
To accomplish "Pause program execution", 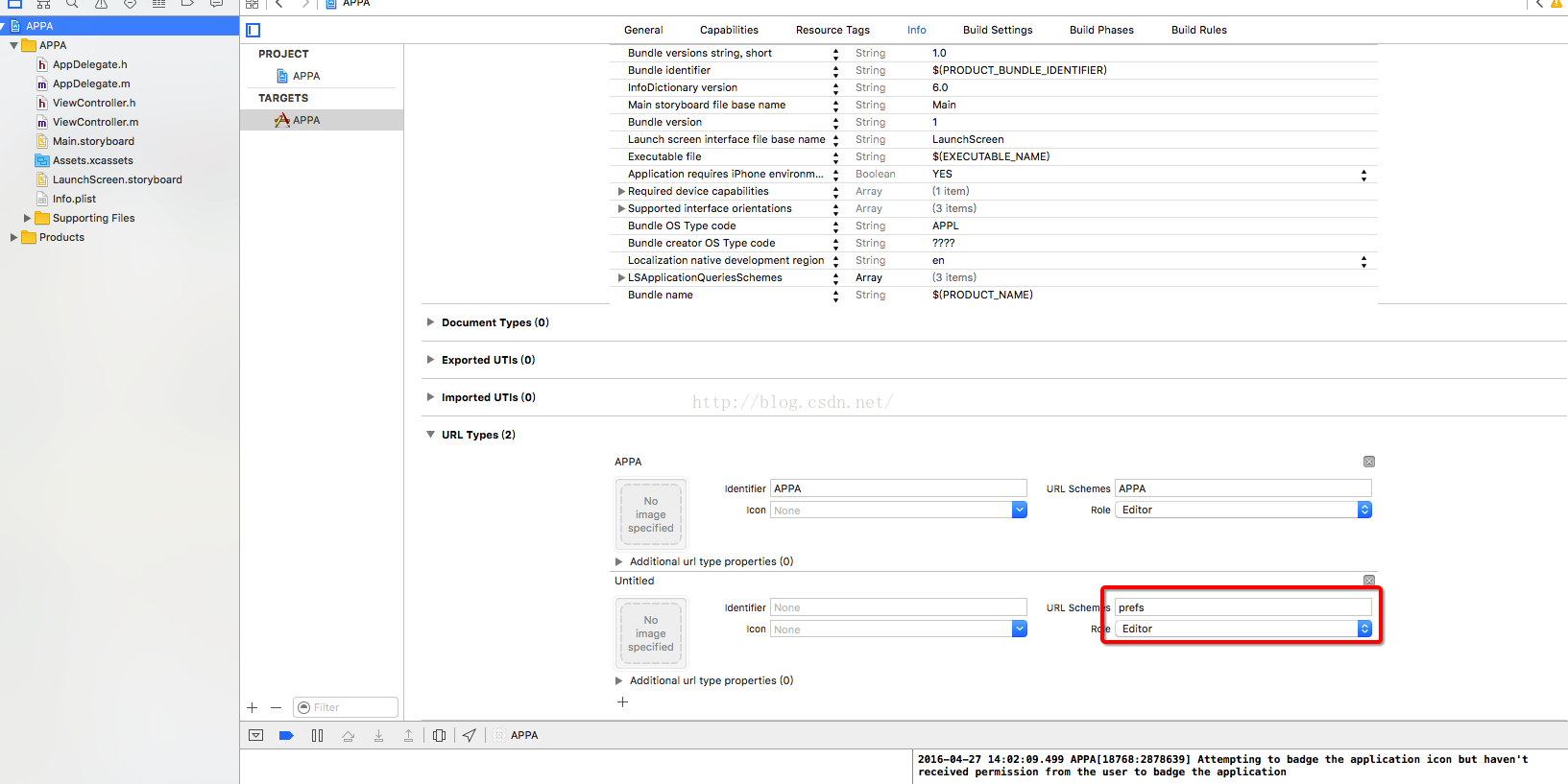I will 317,735.
